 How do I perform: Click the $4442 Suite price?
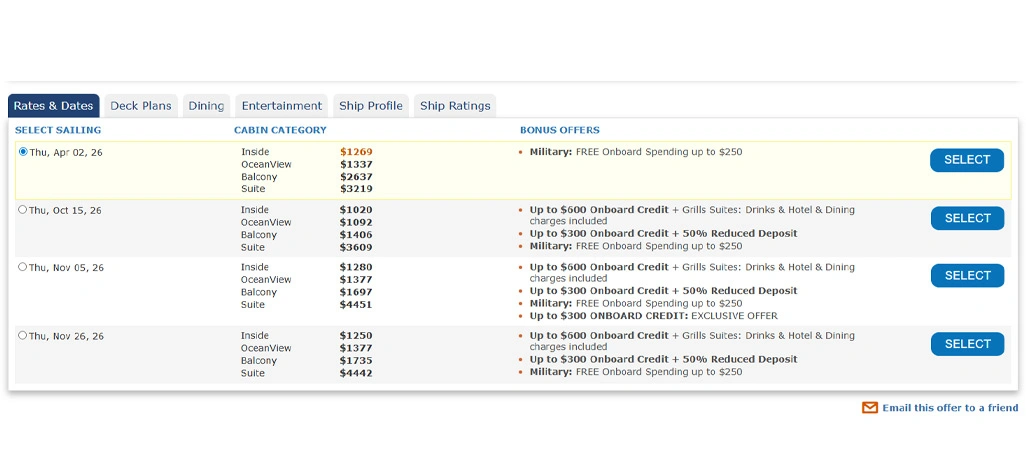(356, 373)
